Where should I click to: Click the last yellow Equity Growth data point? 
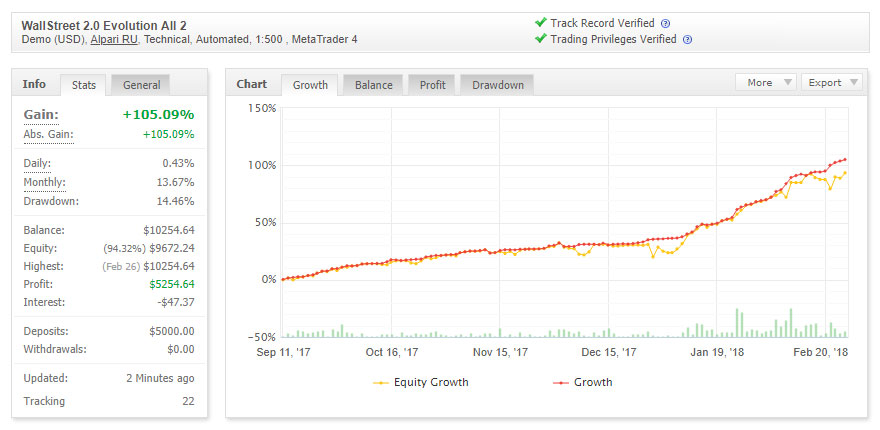click(x=845, y=173)
